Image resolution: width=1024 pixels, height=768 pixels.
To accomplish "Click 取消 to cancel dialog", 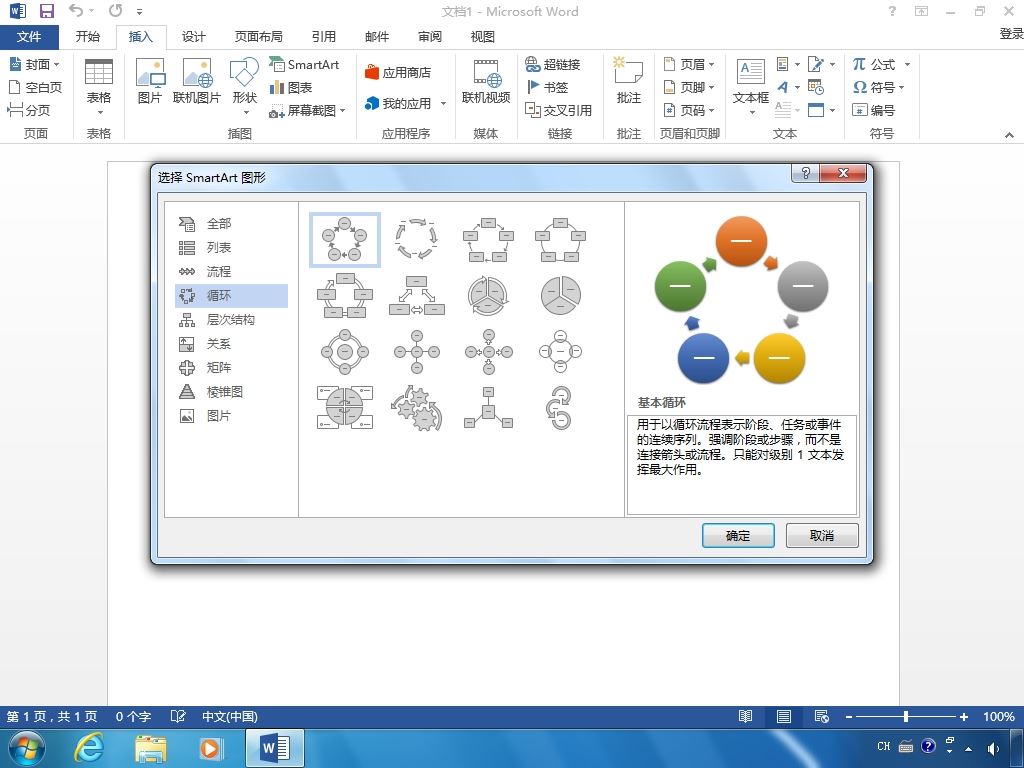I will 822,536.
